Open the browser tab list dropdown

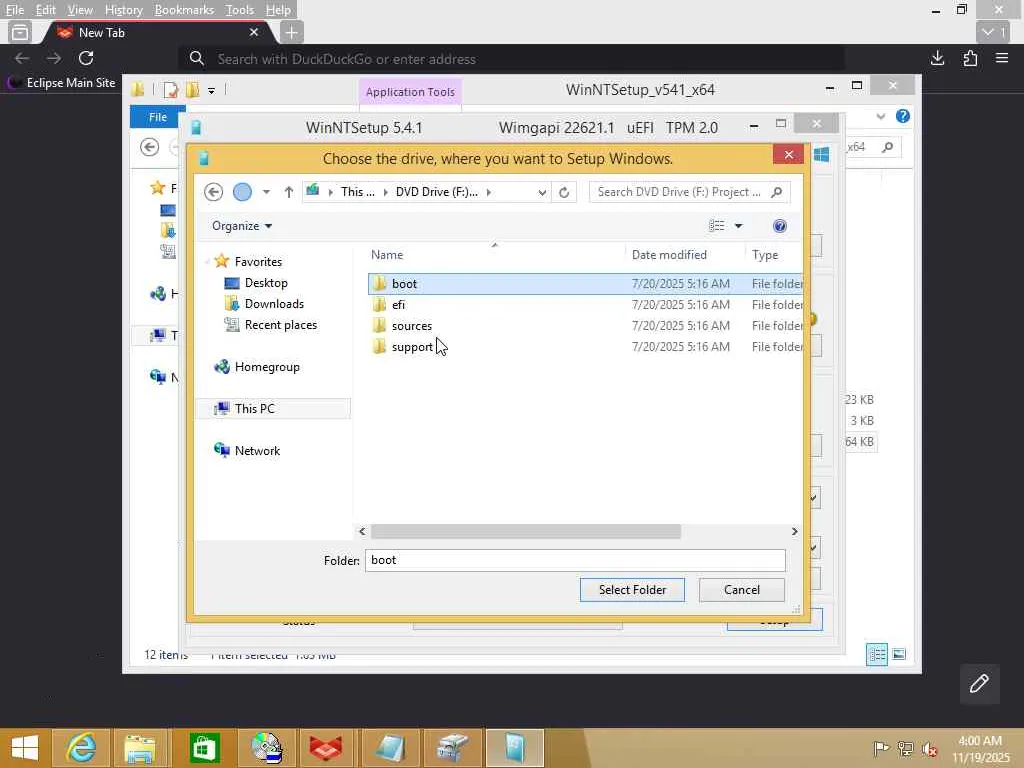coord(993,32)
